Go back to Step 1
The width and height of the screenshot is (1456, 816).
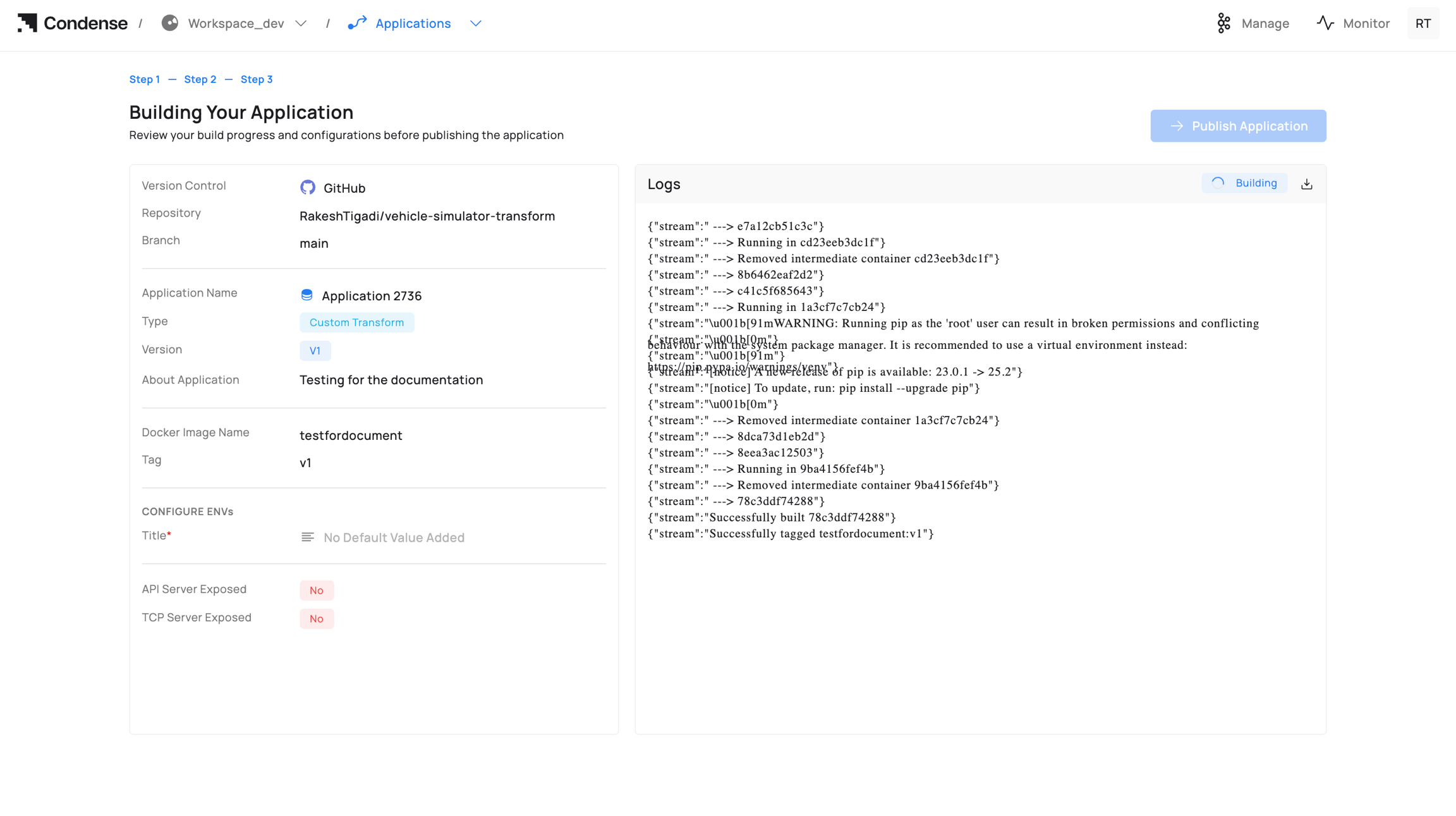(x=144, y=80)
